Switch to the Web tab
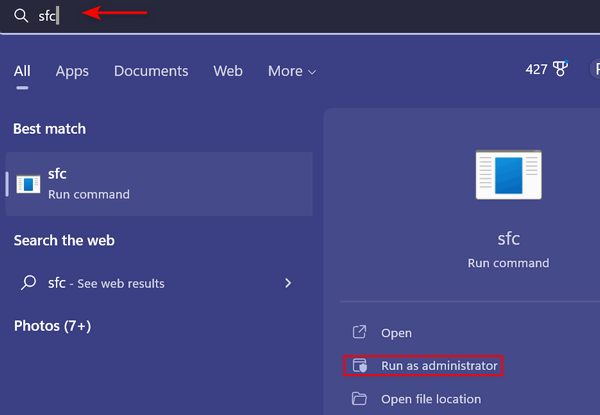600x415 pixels. tap(228, 71)
